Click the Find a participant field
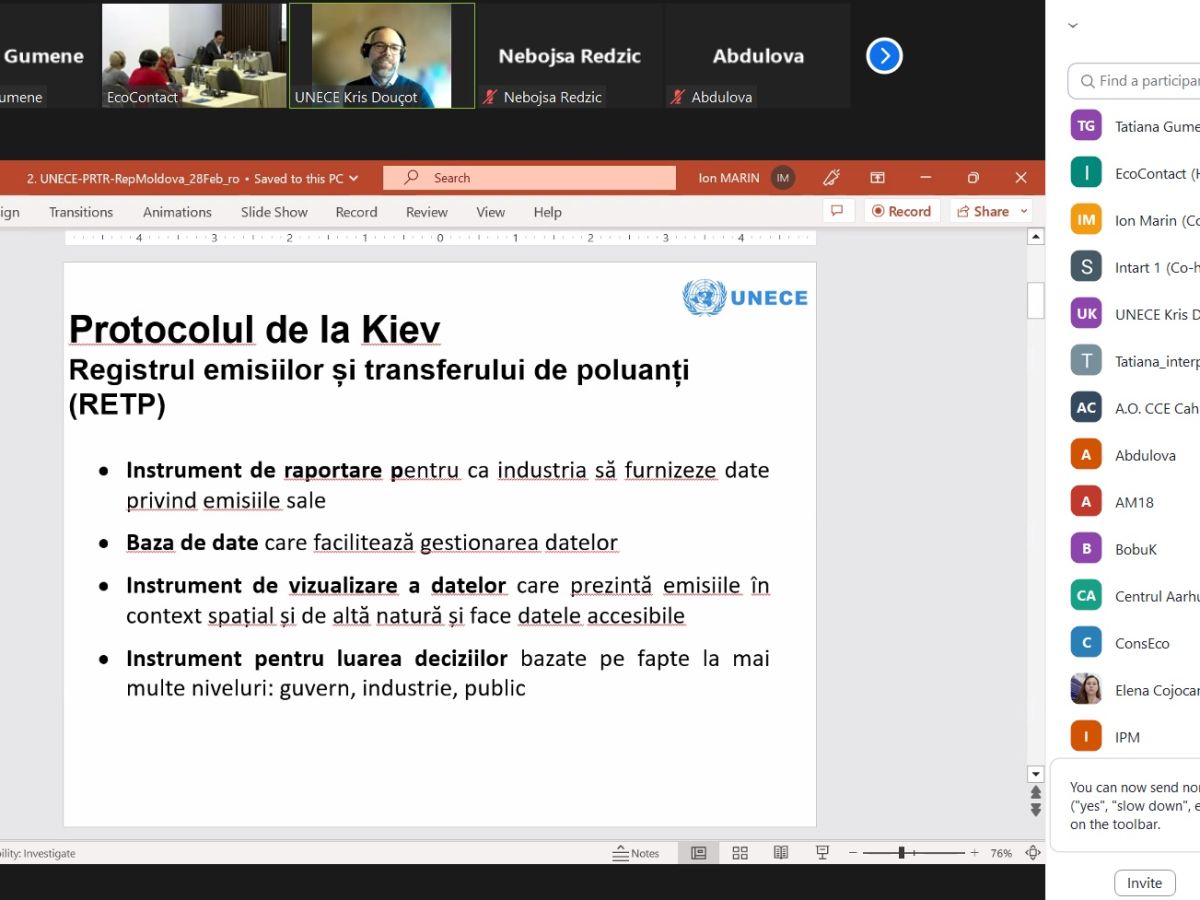This screenshot has width=1200, height=900. coord(1137,81)
